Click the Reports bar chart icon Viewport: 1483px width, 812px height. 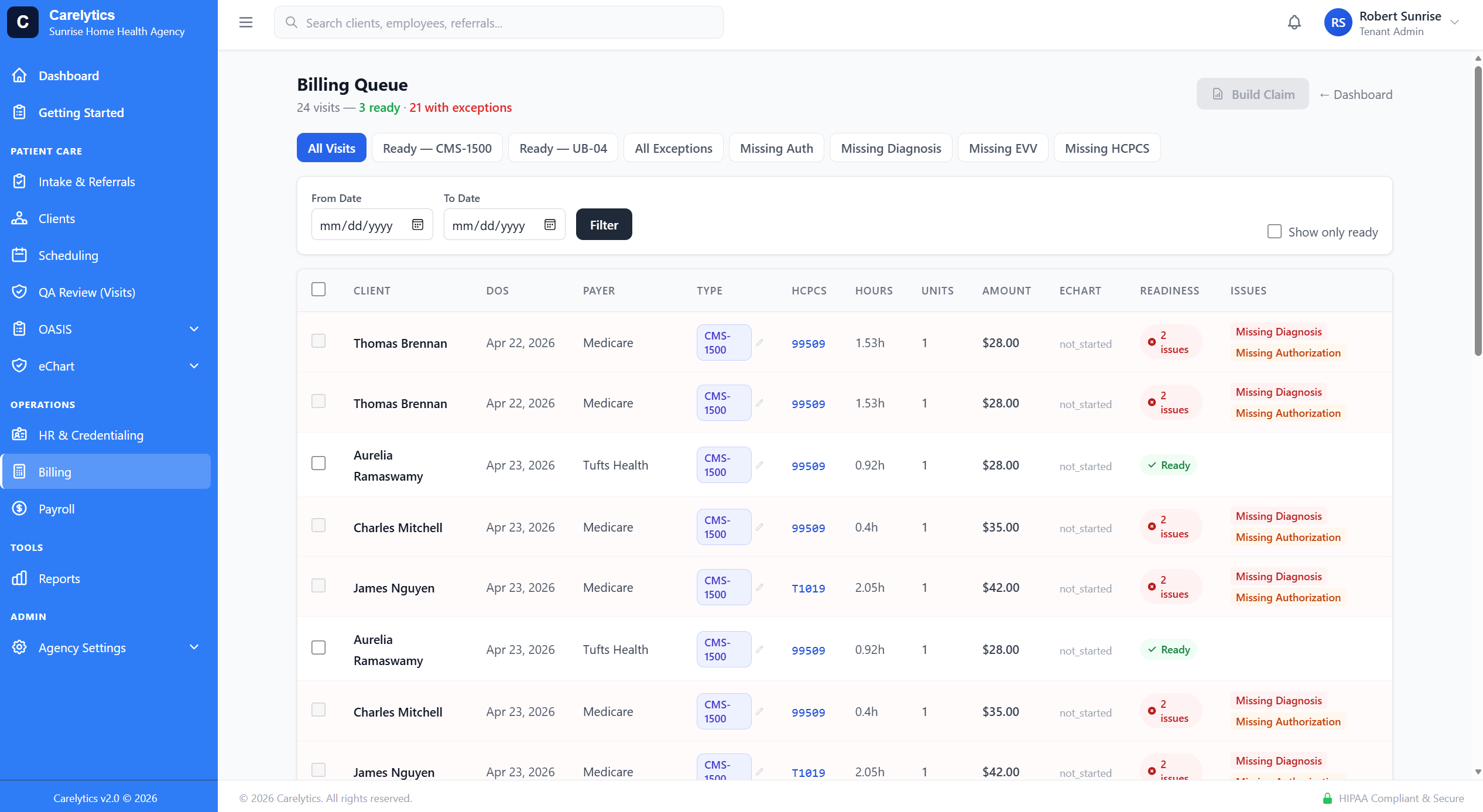tap(19, 578)
